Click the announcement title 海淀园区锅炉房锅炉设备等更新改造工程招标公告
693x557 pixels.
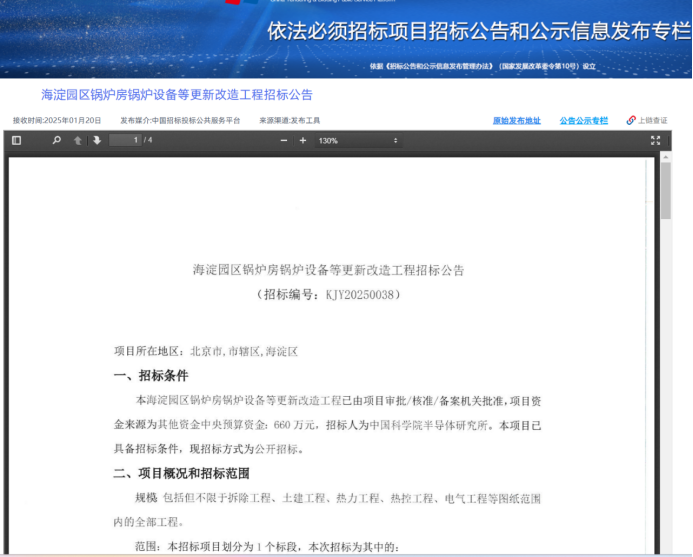[176, 95]
